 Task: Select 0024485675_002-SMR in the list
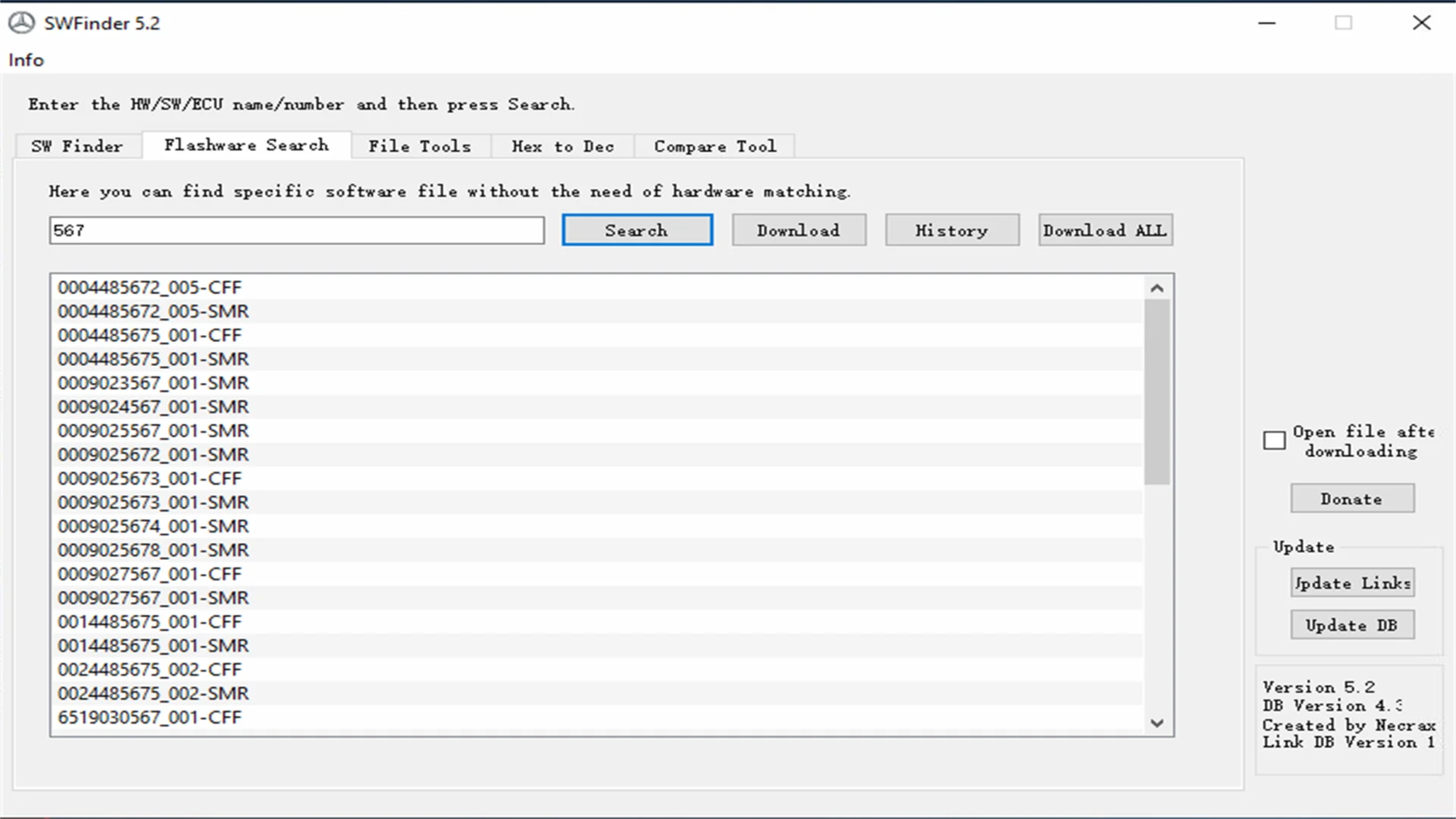point(597,693)
